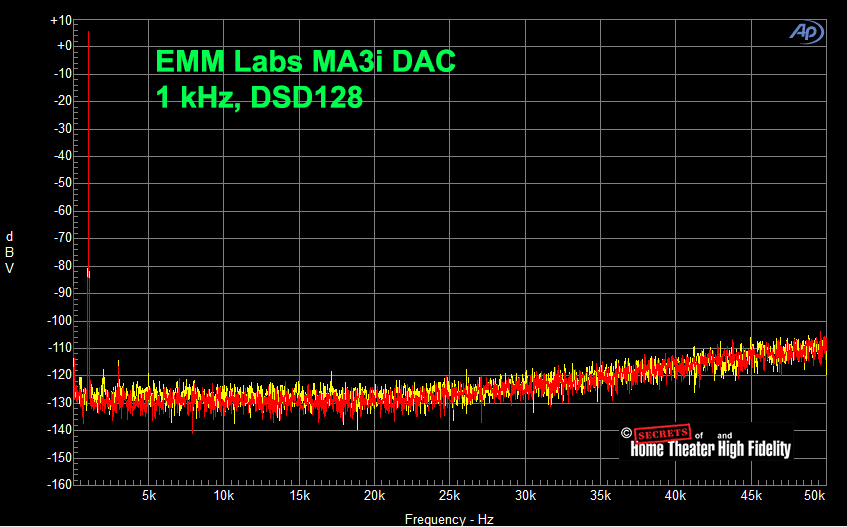
Task: Select the '-20' y-axis value
Action: [x=63, y=100]
